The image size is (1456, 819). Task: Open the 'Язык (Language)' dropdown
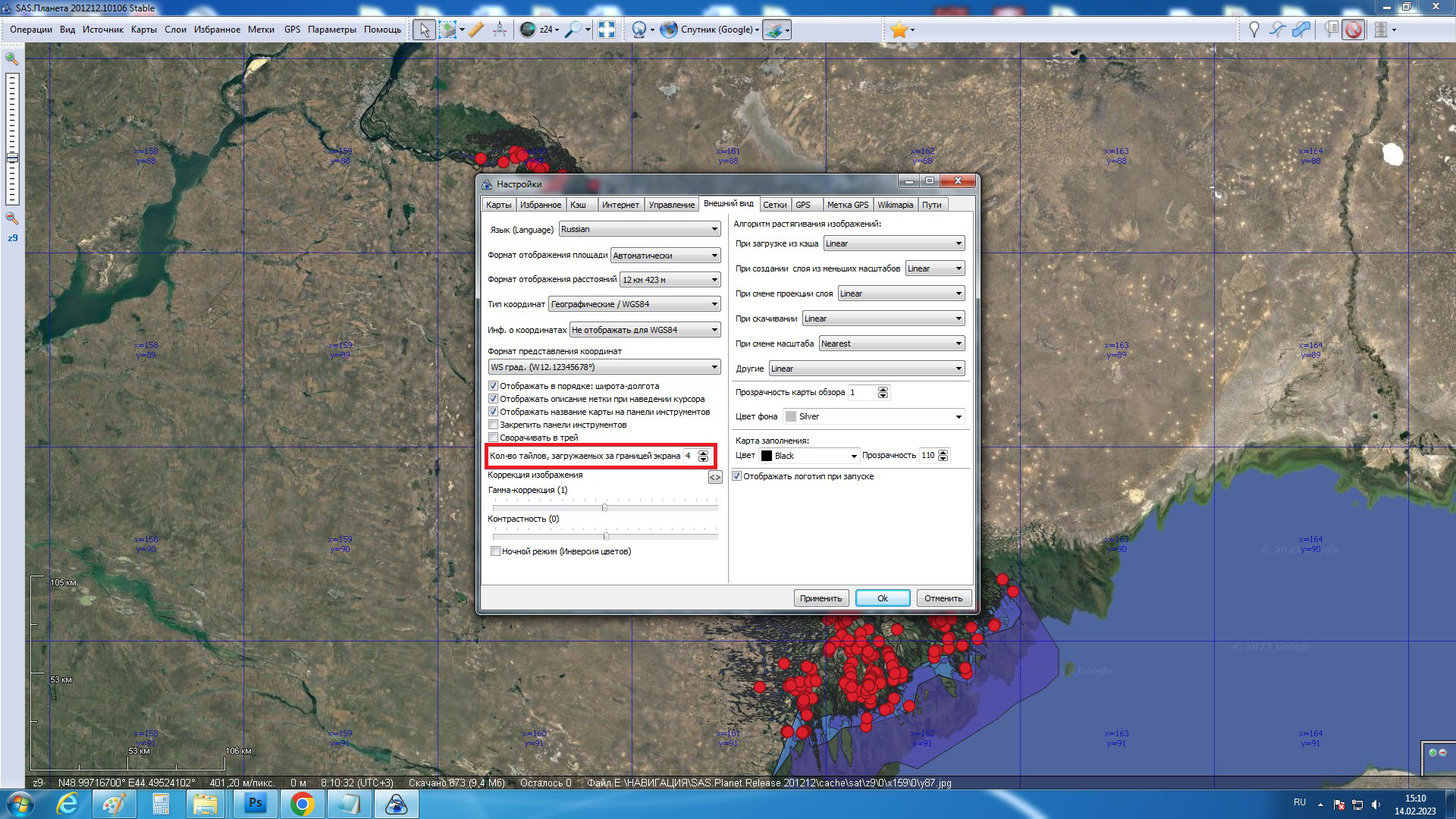639,229
